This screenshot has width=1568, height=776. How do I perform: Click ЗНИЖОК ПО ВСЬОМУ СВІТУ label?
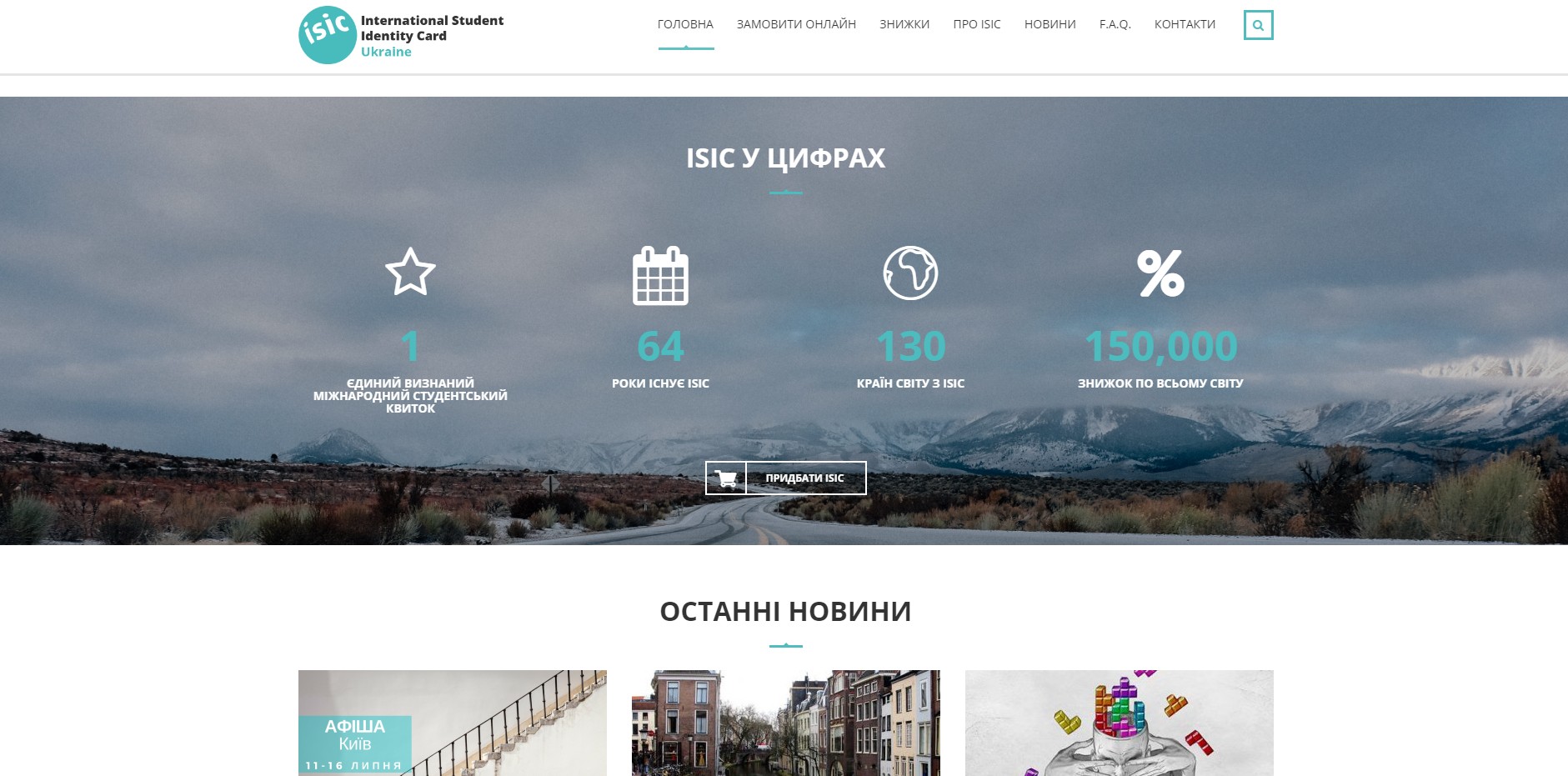(1160, 383)
